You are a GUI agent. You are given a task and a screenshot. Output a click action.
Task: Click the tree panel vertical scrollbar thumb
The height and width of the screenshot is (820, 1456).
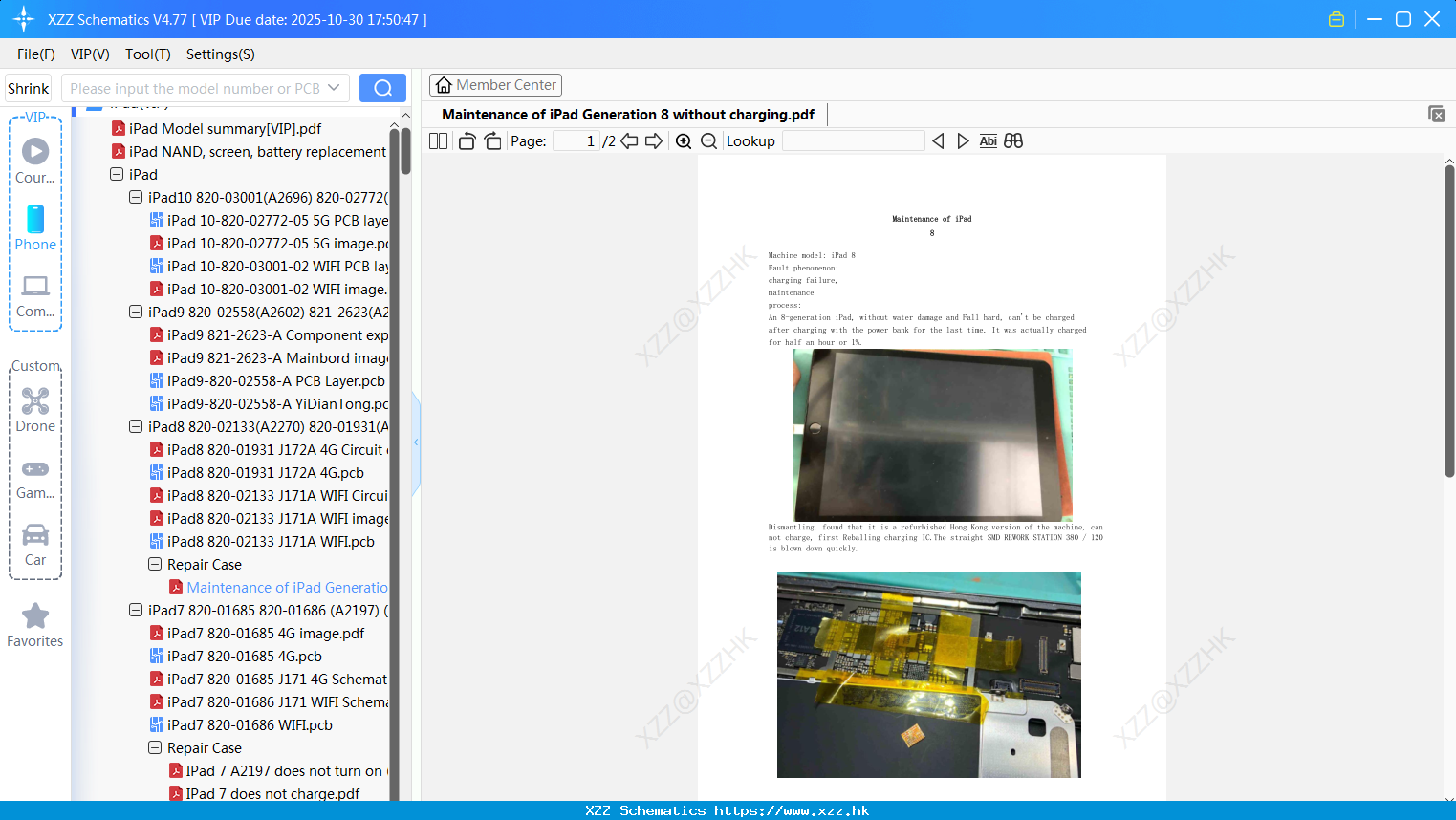click(x=406, y=151)
